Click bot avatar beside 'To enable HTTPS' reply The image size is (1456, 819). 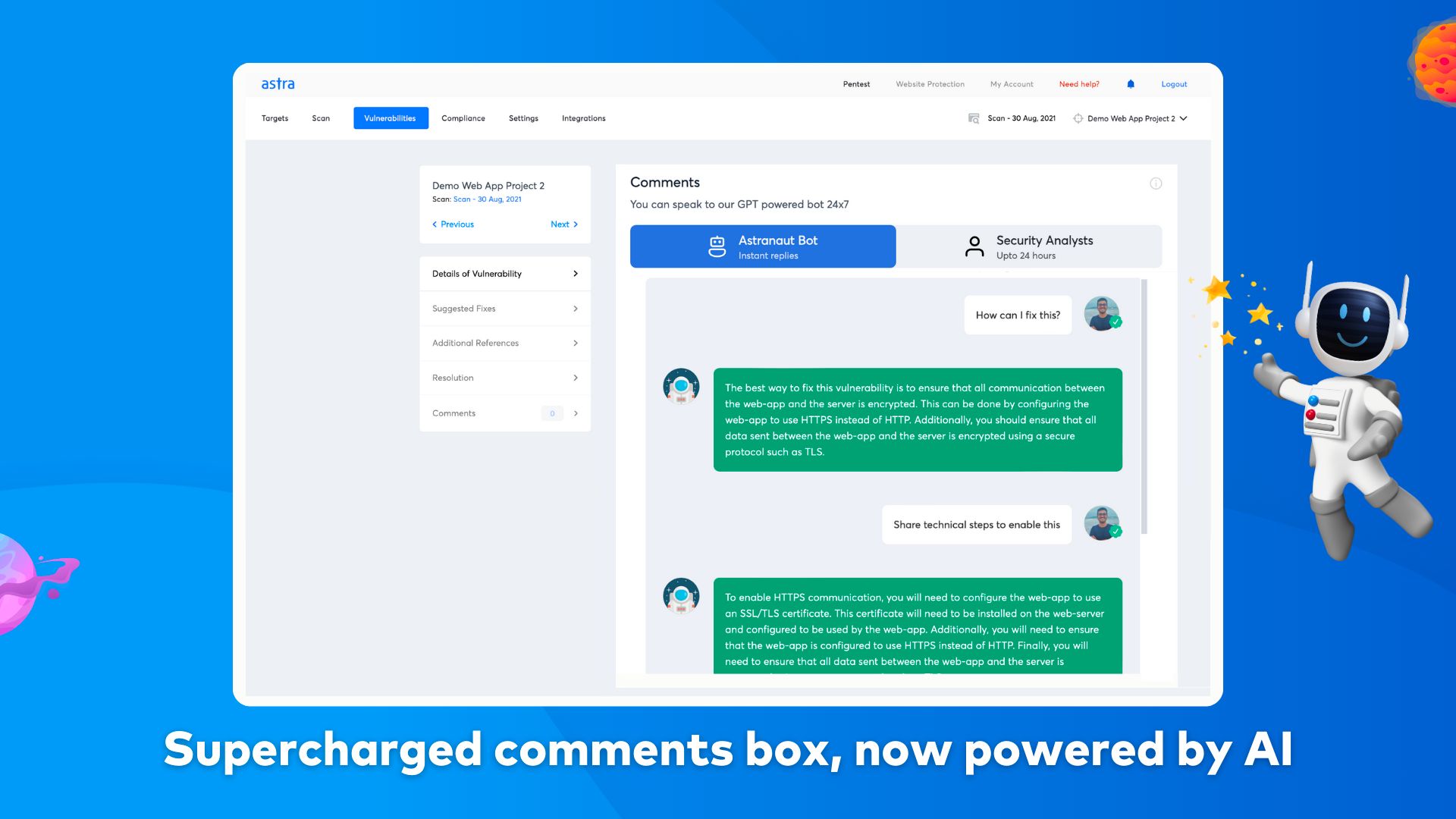(681, 595)
